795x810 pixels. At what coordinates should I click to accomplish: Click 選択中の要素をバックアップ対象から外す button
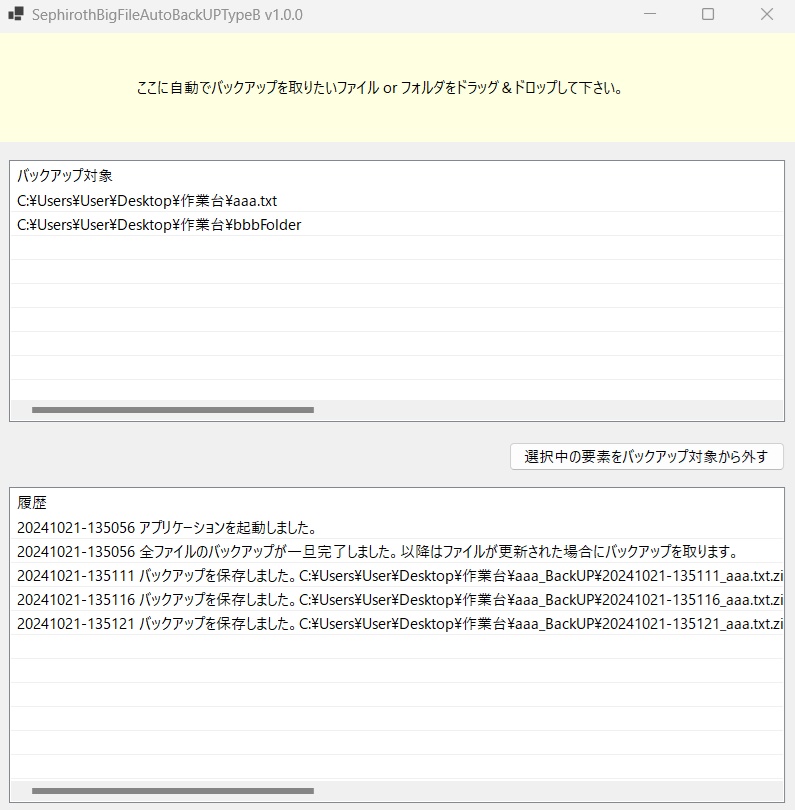[x=646, y=457]
